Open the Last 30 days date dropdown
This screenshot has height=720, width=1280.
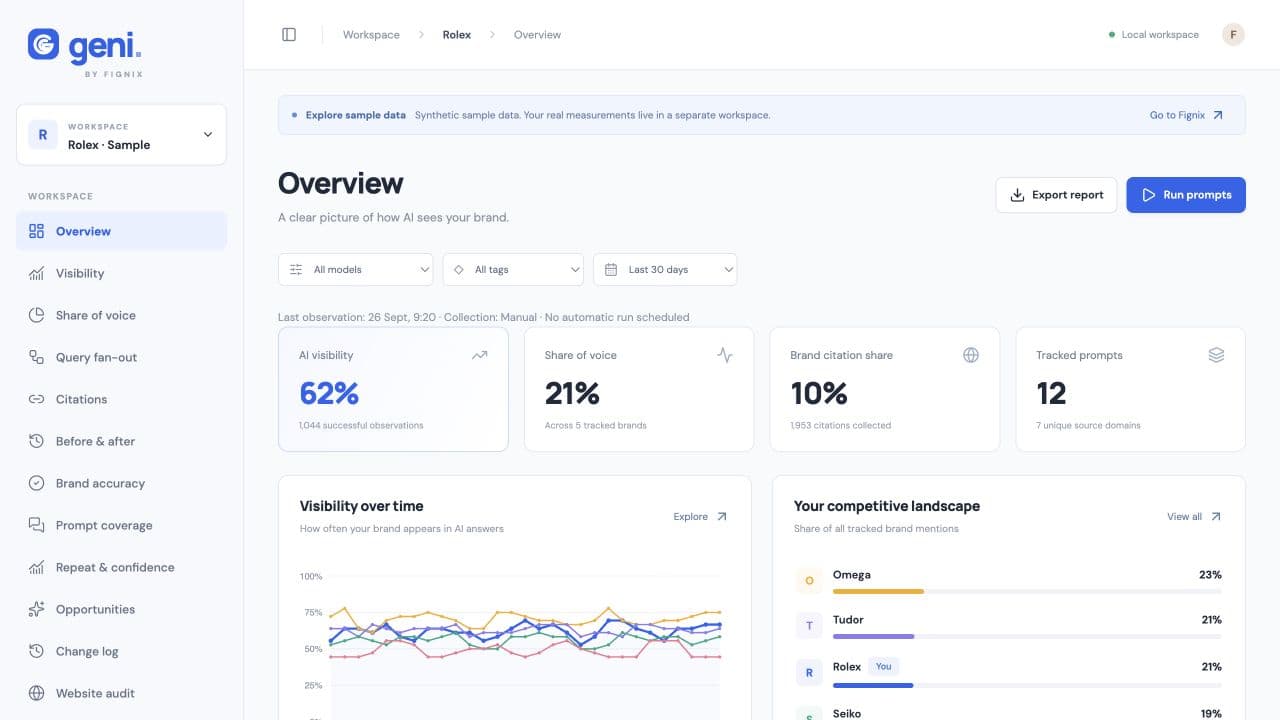[665, 270]
